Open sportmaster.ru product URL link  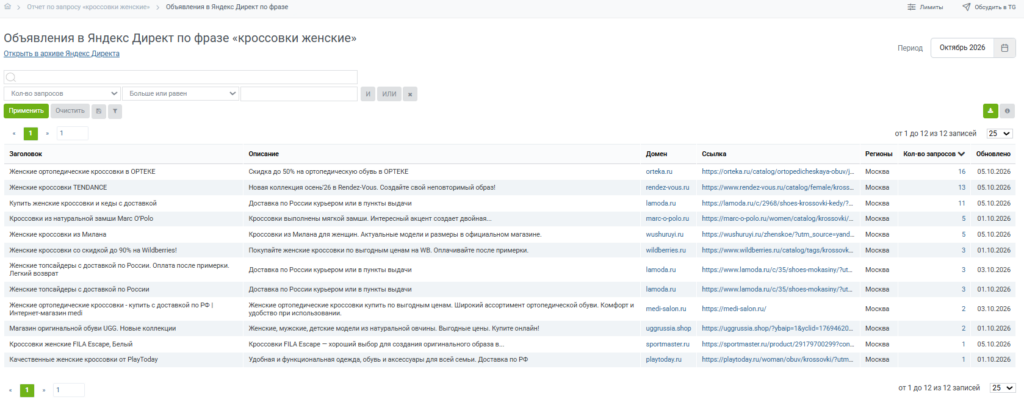[778, 344]
